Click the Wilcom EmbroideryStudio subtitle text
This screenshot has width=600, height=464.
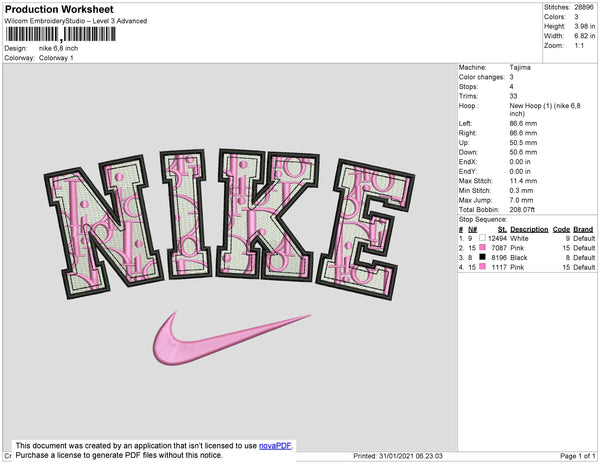(x=76, y=21)
